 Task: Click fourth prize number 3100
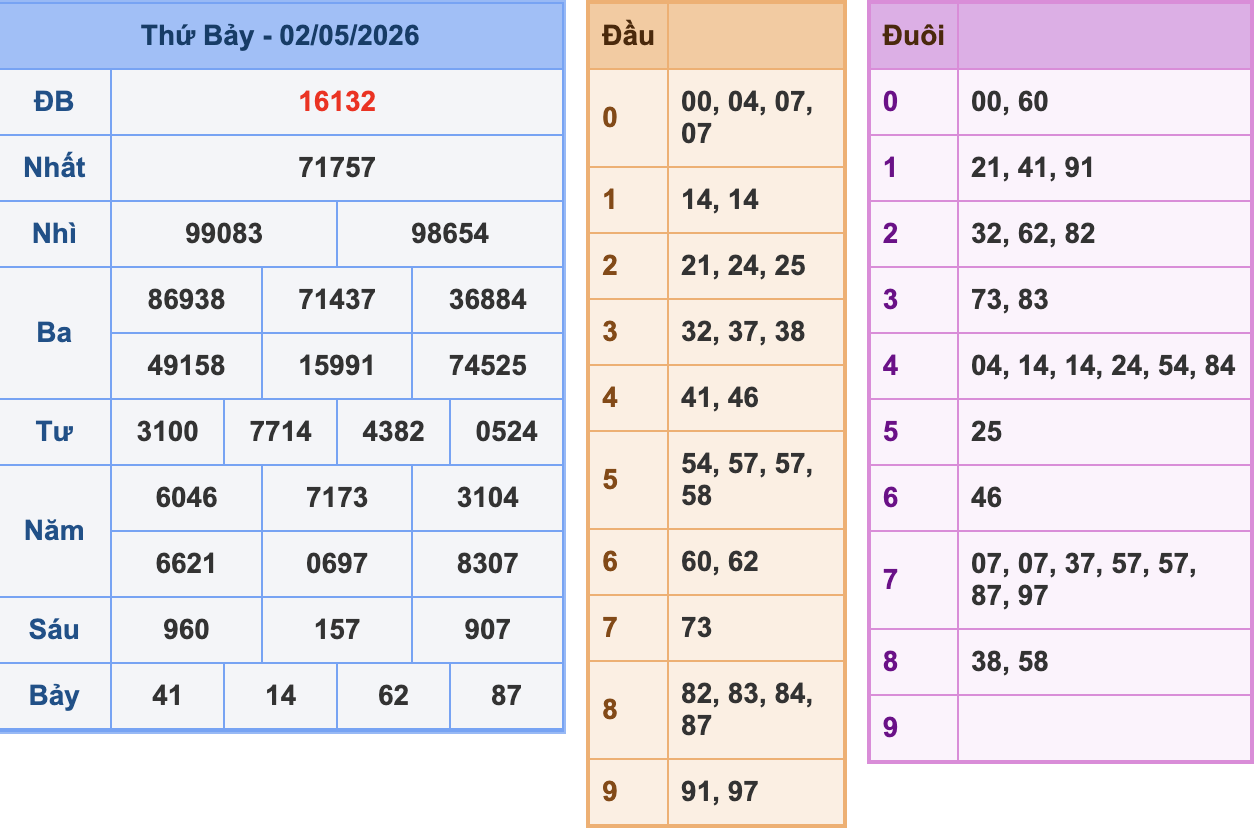click(x=167, y=432)
